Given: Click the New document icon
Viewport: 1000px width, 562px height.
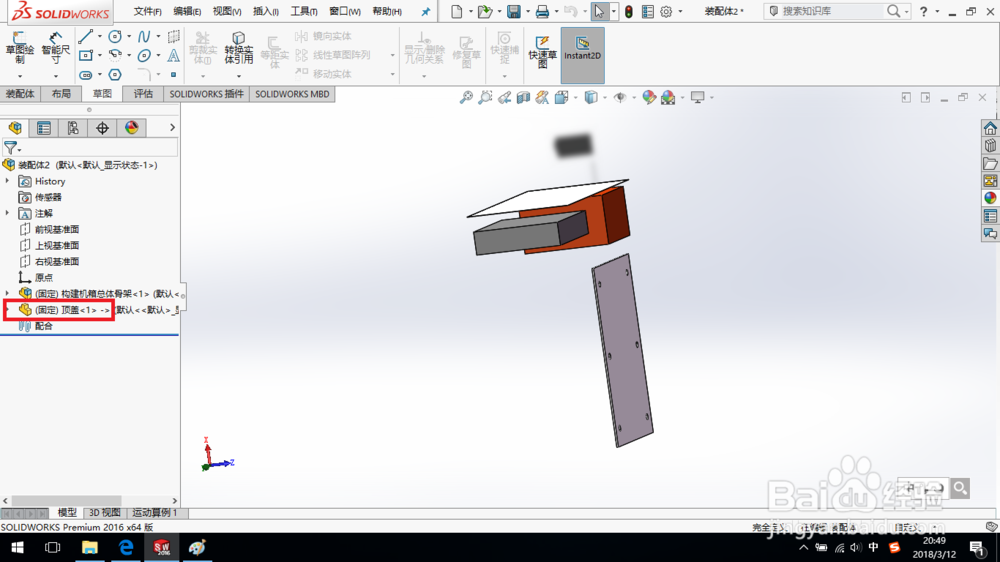Looking at the screenshot, I should tap(457, 11).
